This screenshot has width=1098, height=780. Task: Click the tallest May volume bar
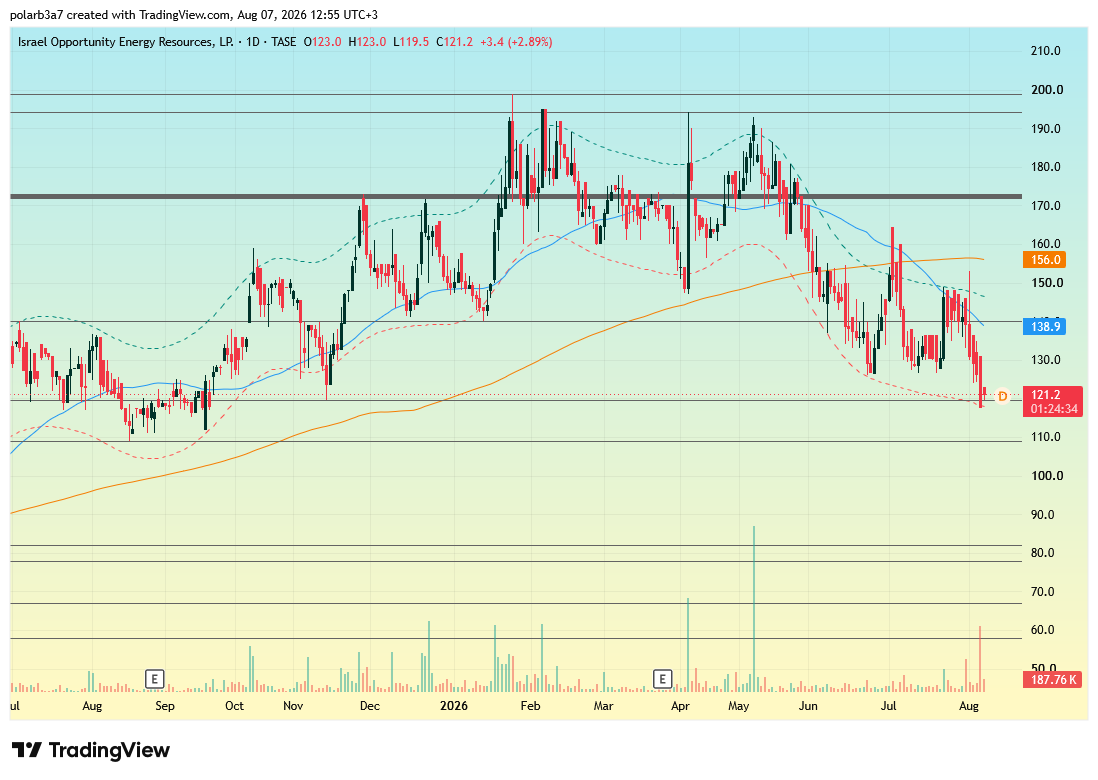coord(753,609)
